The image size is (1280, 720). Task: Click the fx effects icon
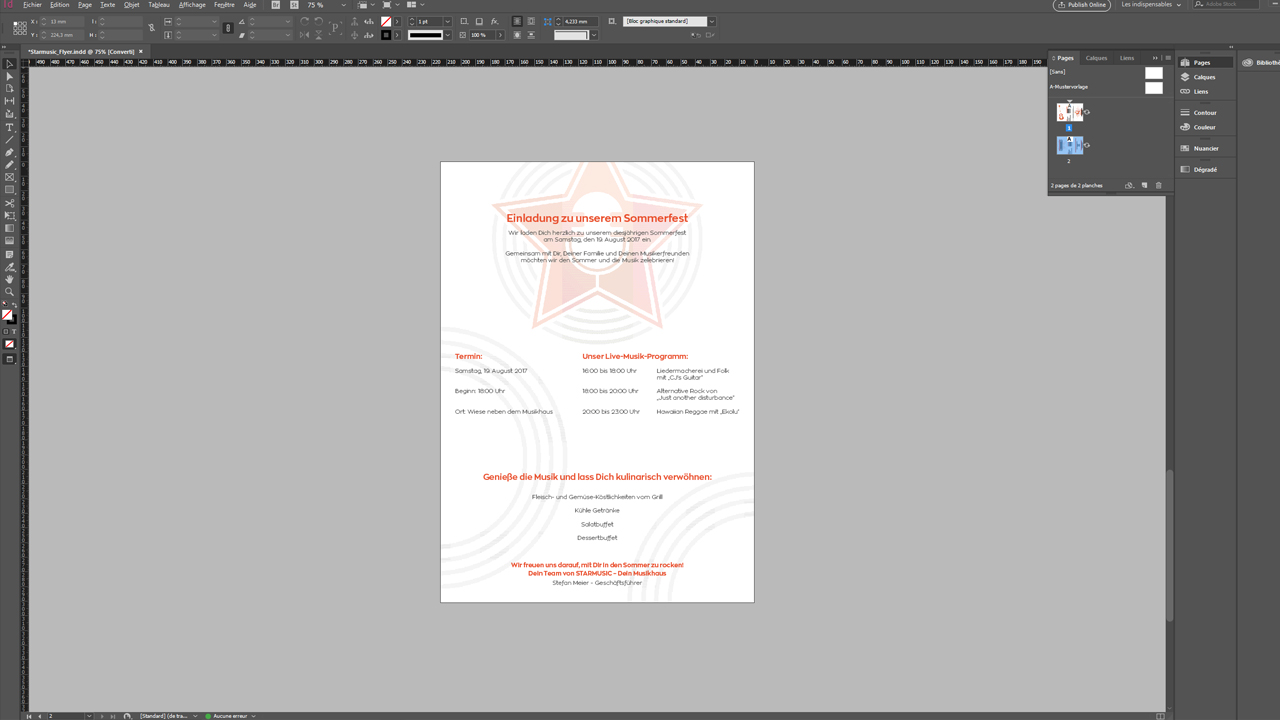[494, 21]
